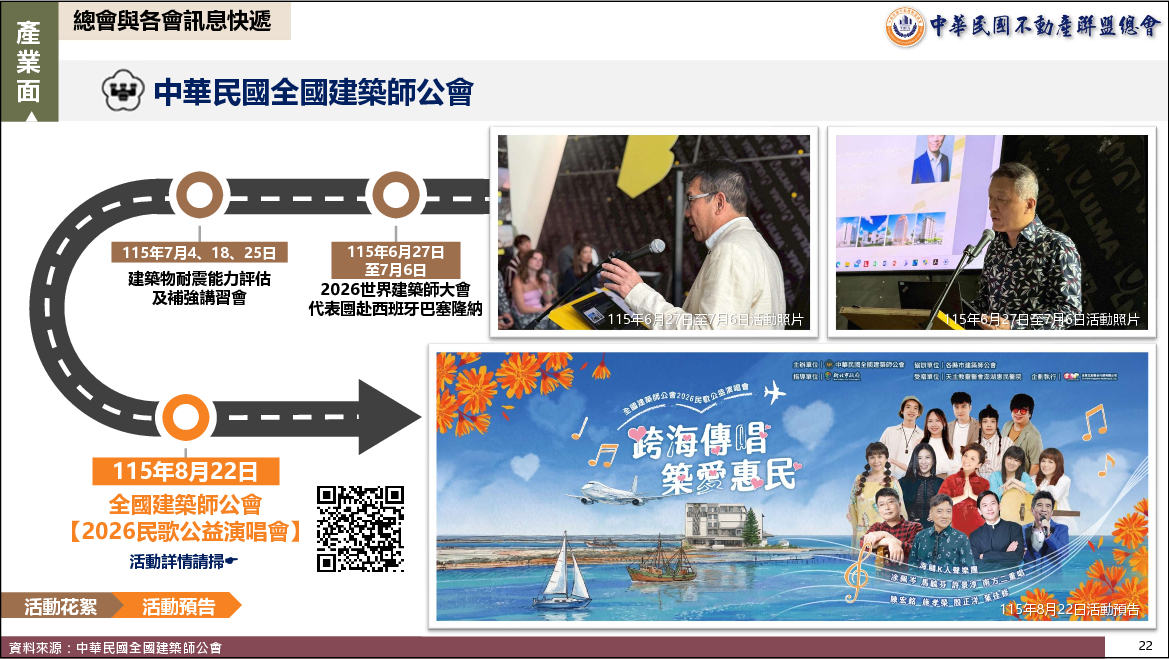Select the 活動花絮 tab
The width and height of the screenshot is (1169, 659).
(x=61, y=606)
